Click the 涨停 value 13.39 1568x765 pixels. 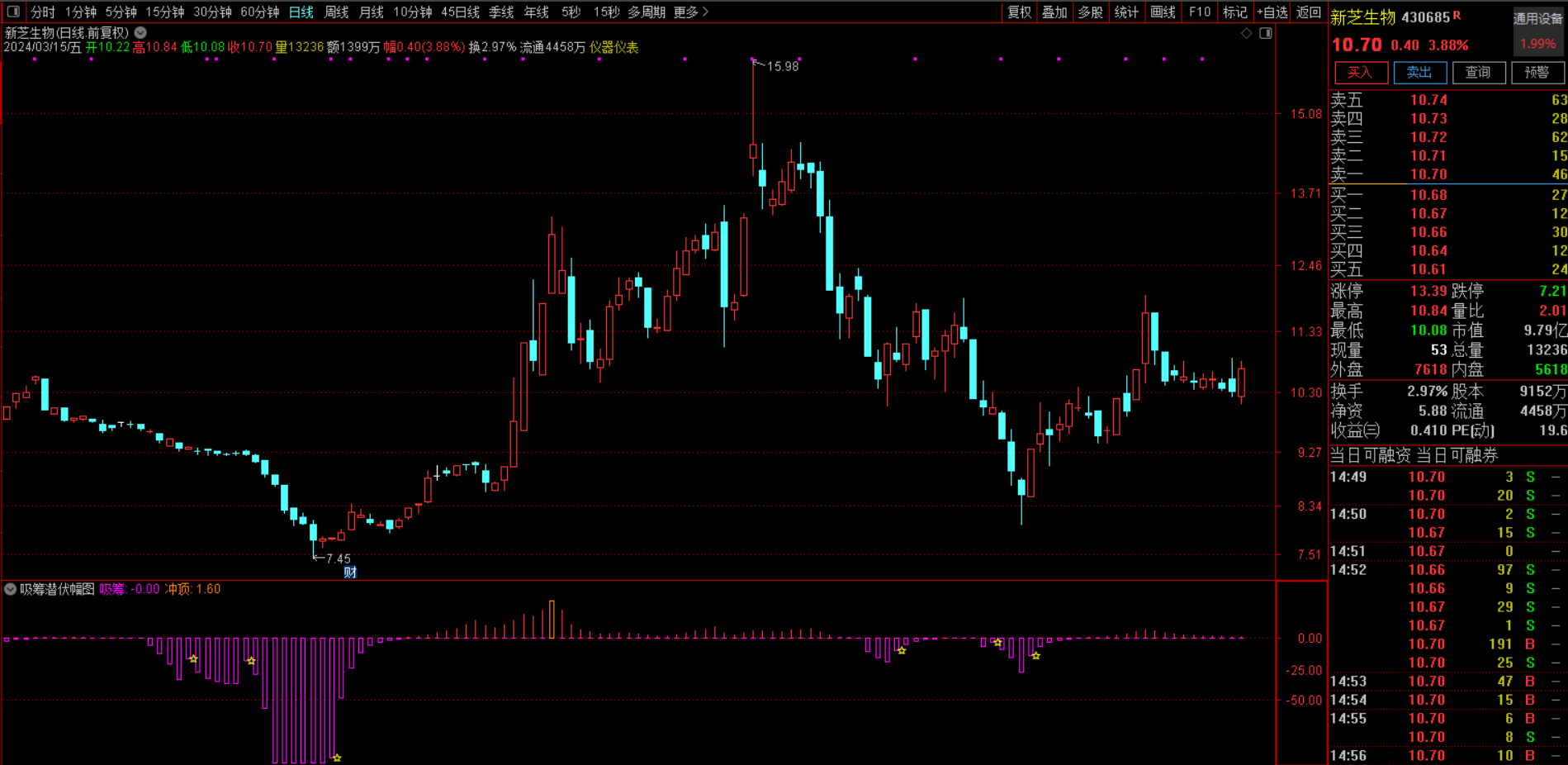(1428, 291)
